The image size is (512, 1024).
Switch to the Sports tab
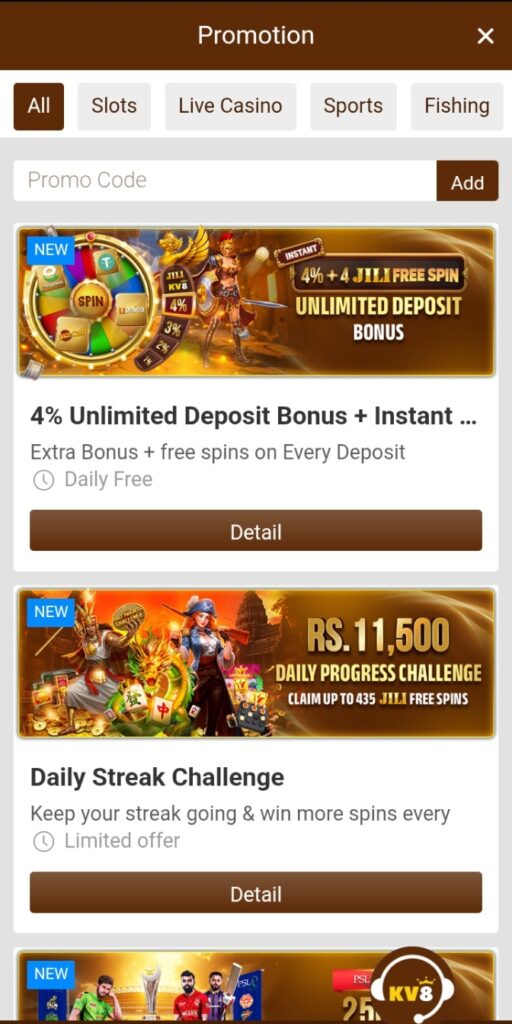353,106
